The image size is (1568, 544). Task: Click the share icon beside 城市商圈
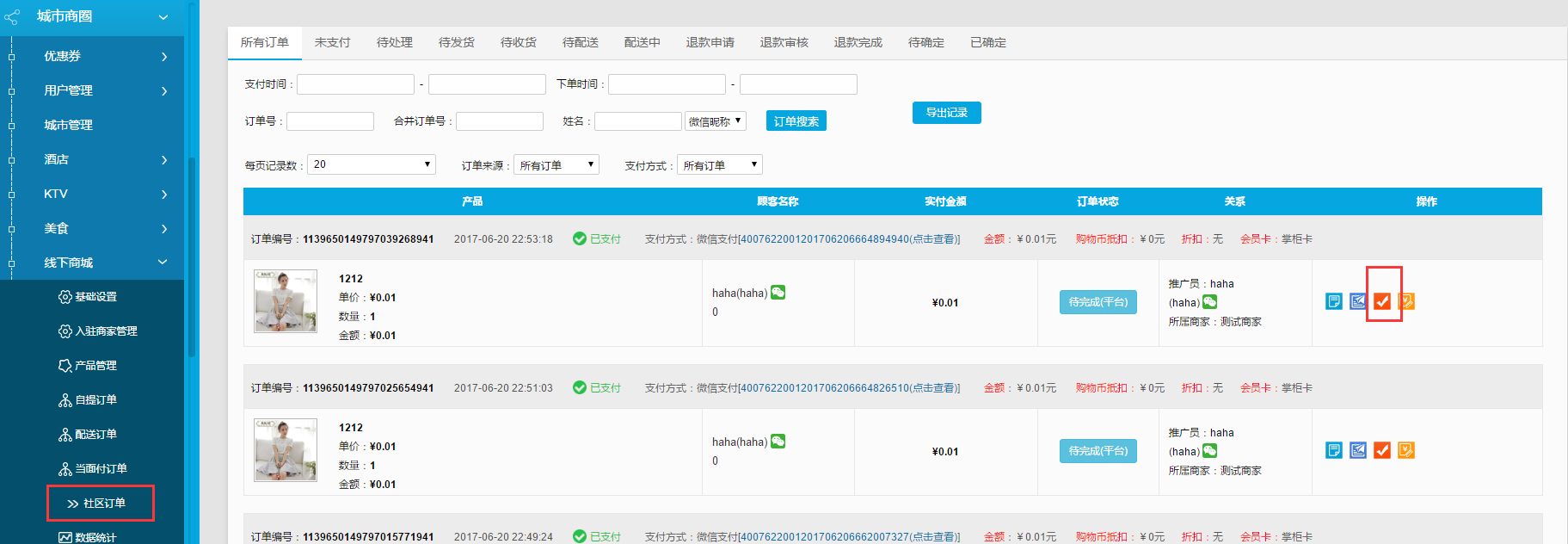[12, 16]
